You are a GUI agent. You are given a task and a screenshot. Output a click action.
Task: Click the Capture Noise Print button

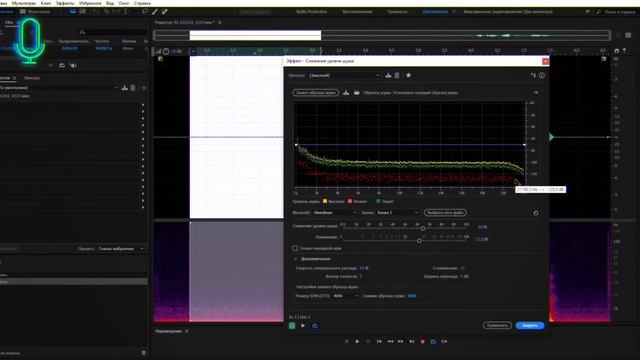316,93
